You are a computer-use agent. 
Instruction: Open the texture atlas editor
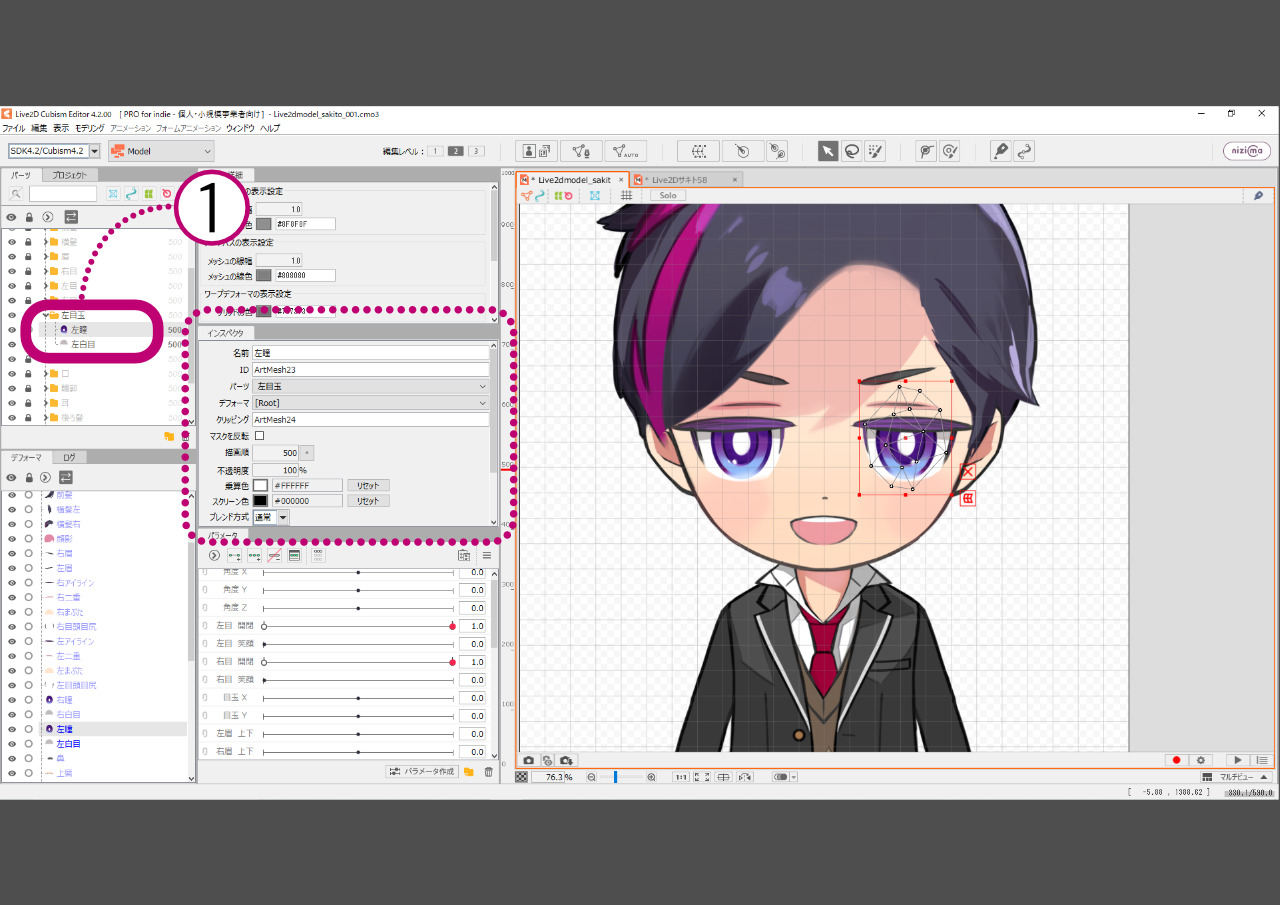click(x=537, y=151)
